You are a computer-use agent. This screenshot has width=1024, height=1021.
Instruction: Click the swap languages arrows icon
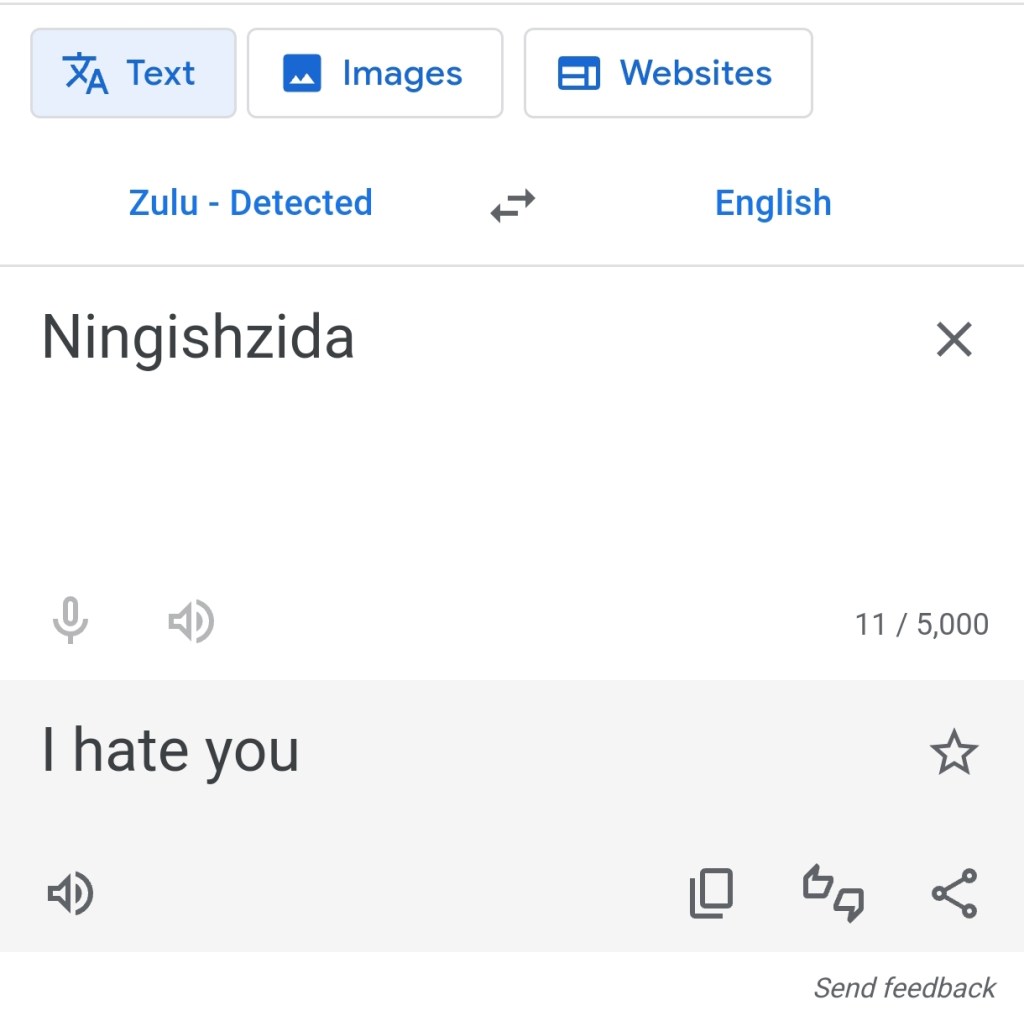pyautogui.click(x=512, y=203)
